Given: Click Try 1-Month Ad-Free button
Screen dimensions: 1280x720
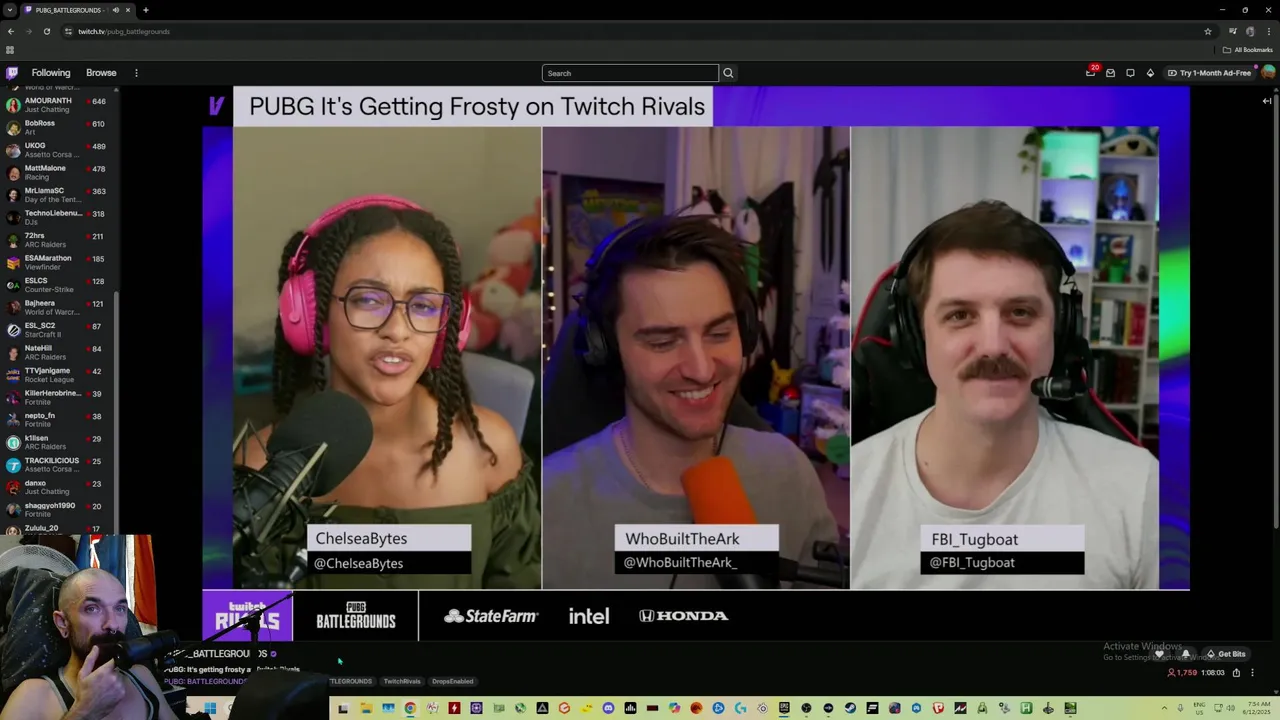Looking at the screenshot, I should (1209, 73).
